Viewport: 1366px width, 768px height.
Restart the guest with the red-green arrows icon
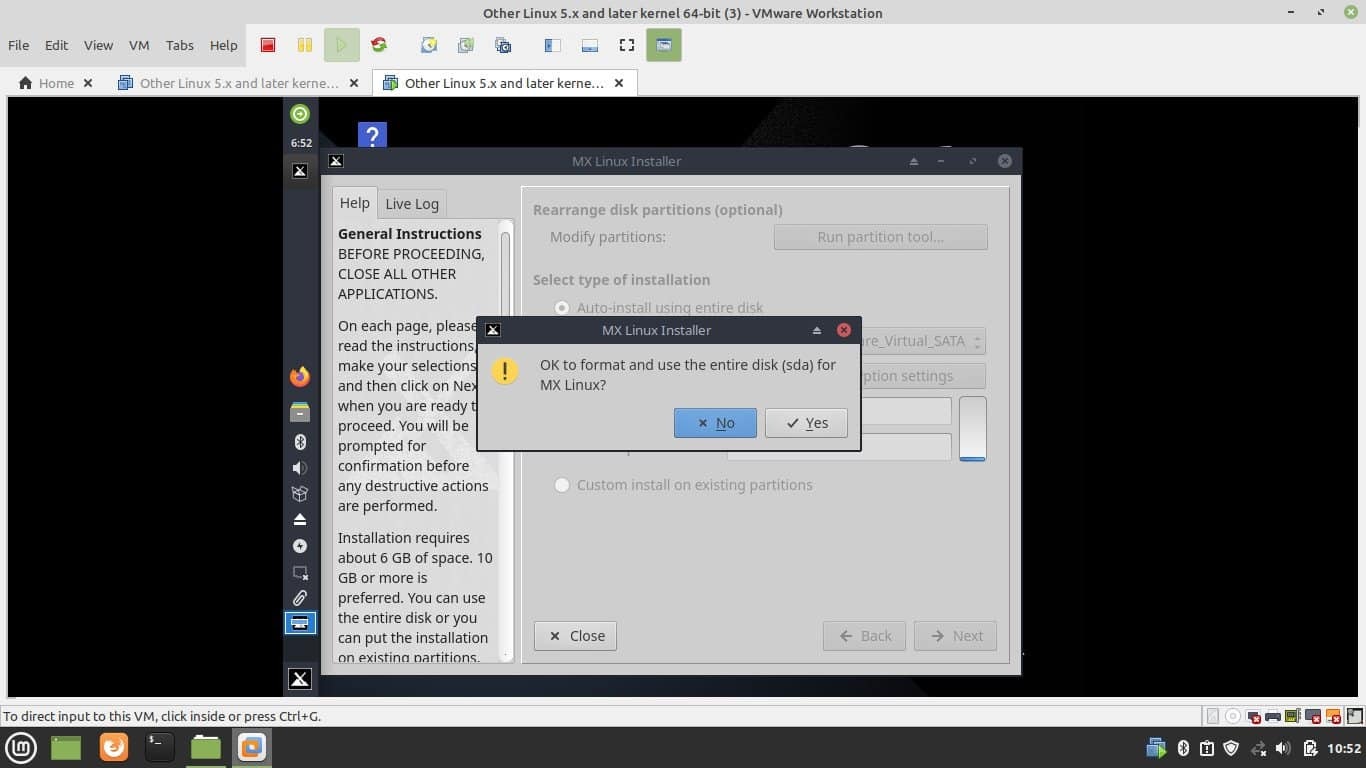tap(379, 45)
